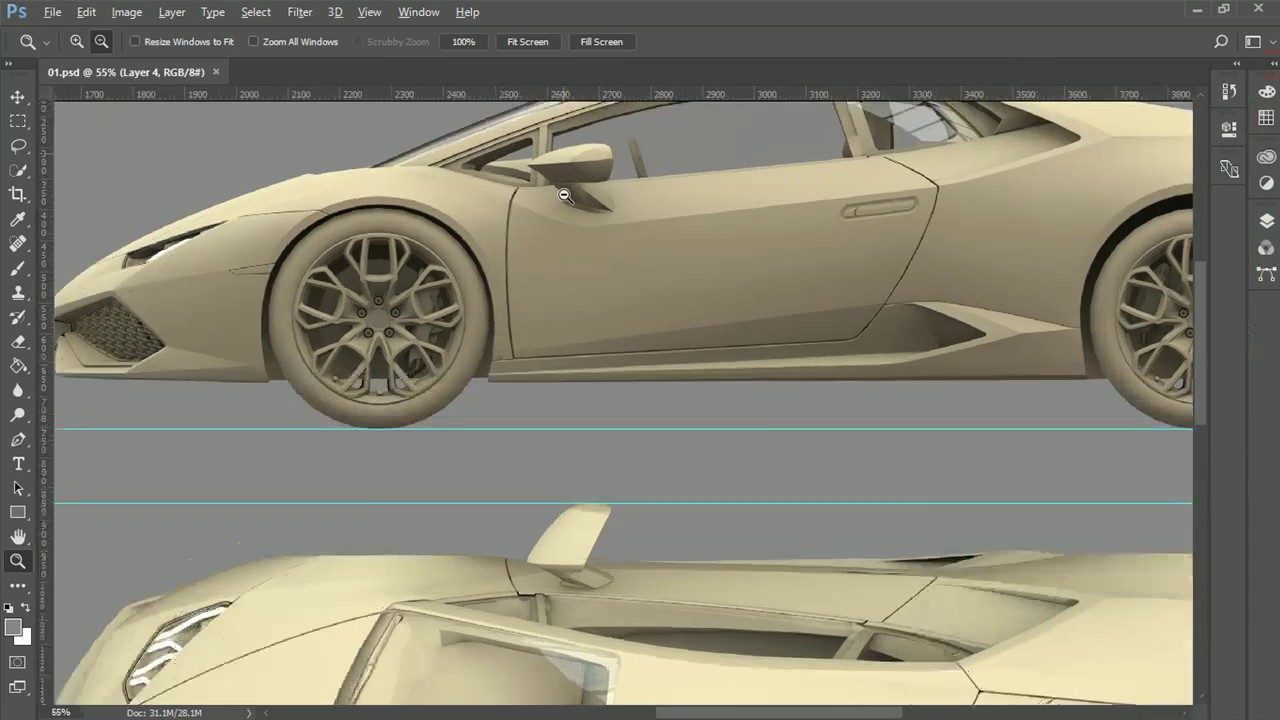
Task: Open the Libraries panel icon
Action: click(x=1267, y=157)
